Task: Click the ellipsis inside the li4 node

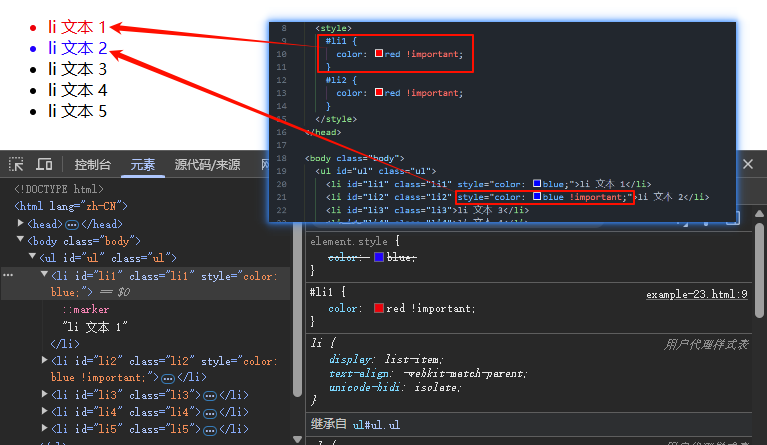Action: pos(210,413)
